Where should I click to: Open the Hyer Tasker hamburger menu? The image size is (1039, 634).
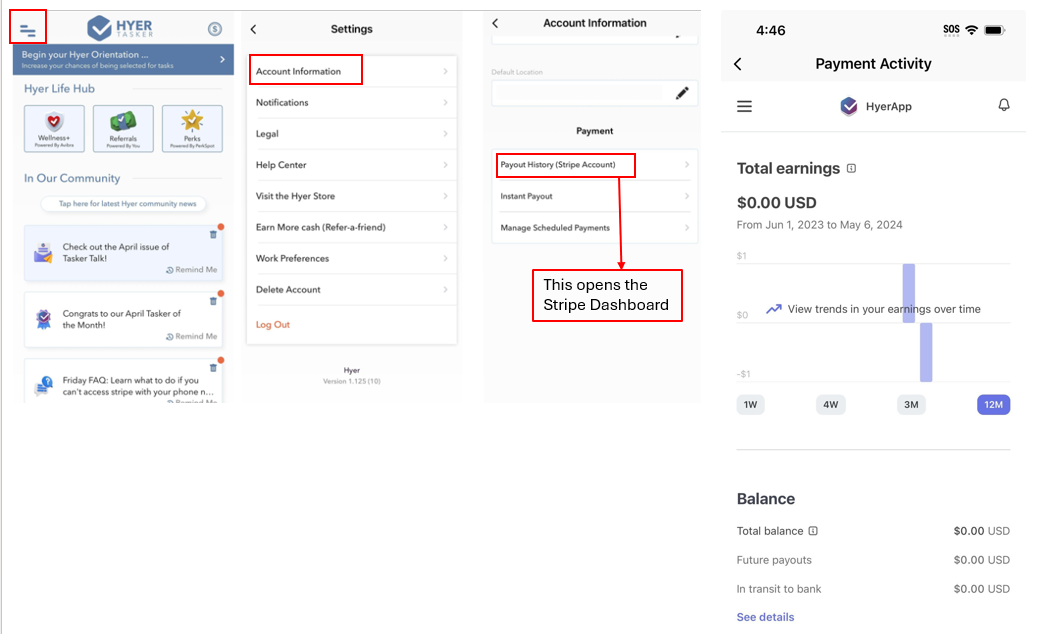pyautogui.click(x=27, y=30)
